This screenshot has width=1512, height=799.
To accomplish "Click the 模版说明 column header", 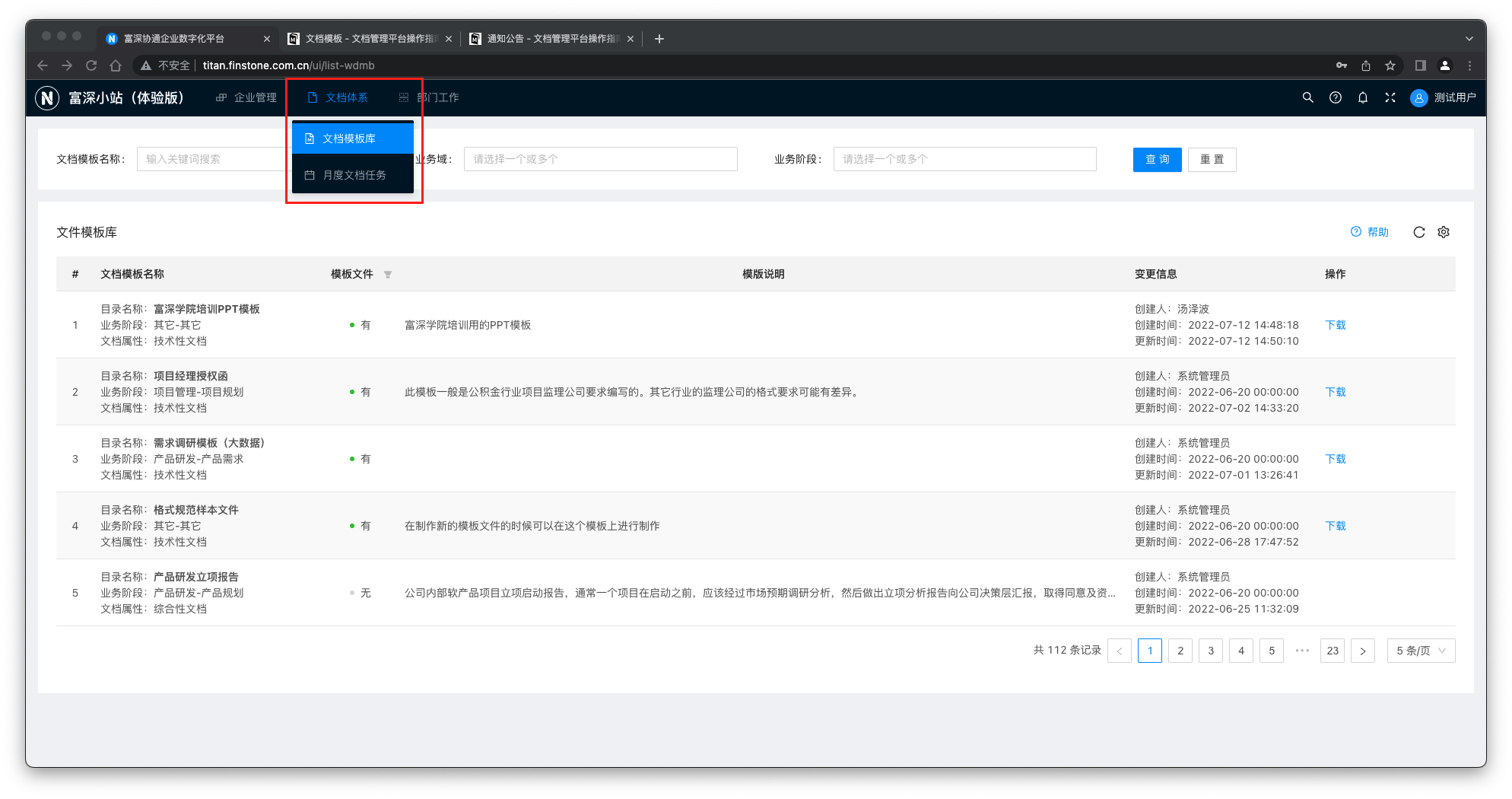I will coord(764,274).
